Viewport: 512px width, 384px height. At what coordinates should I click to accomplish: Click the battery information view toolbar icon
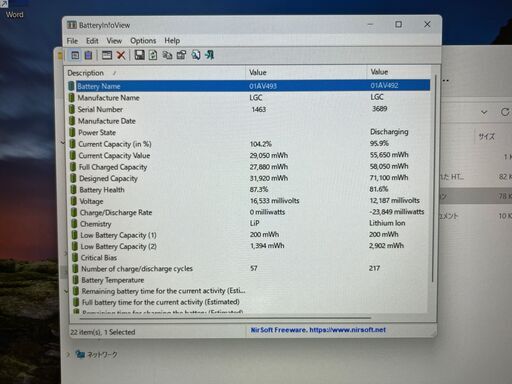tap(75, 55)
